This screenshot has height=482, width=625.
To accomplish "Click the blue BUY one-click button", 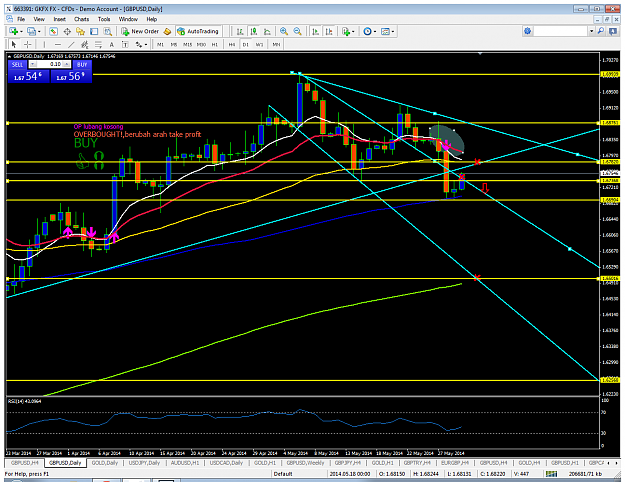I will [x=82, y=64].
